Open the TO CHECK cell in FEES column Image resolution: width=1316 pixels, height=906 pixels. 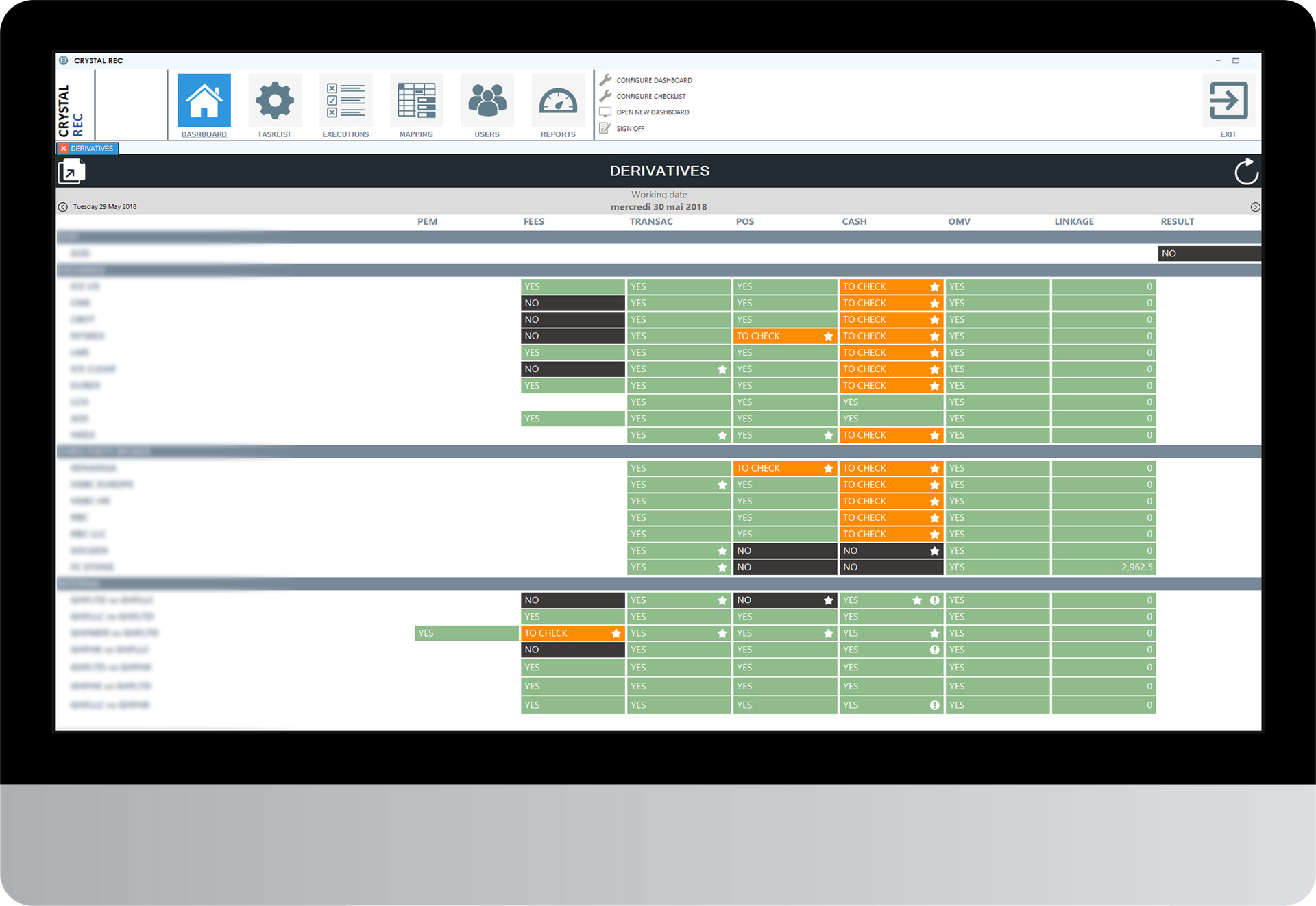(x=572, y=633)
